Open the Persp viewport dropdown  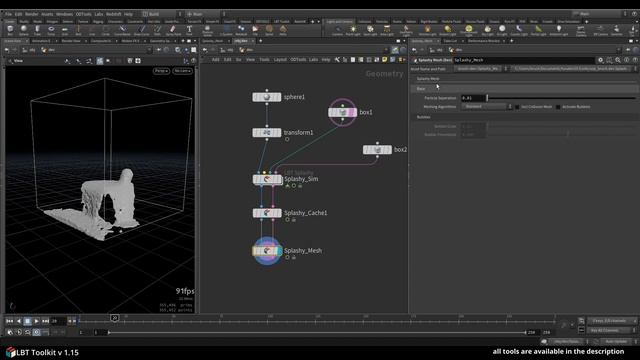point(161,71)
